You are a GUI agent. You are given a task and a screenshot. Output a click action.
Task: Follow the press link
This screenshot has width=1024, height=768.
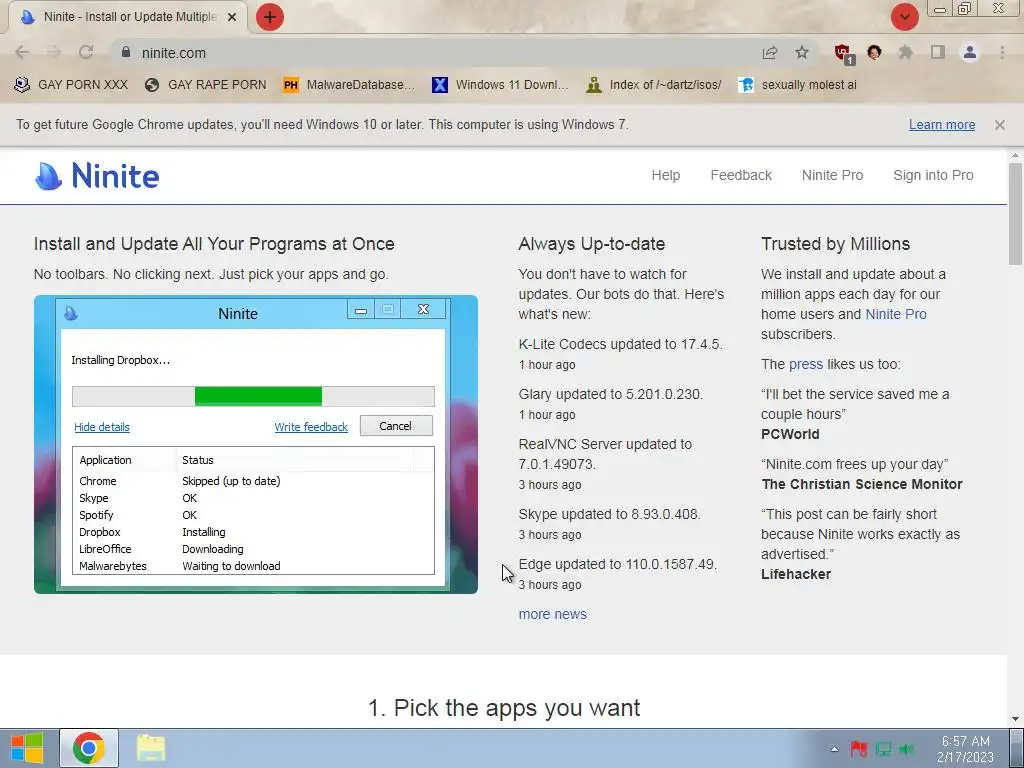point(806,364)
